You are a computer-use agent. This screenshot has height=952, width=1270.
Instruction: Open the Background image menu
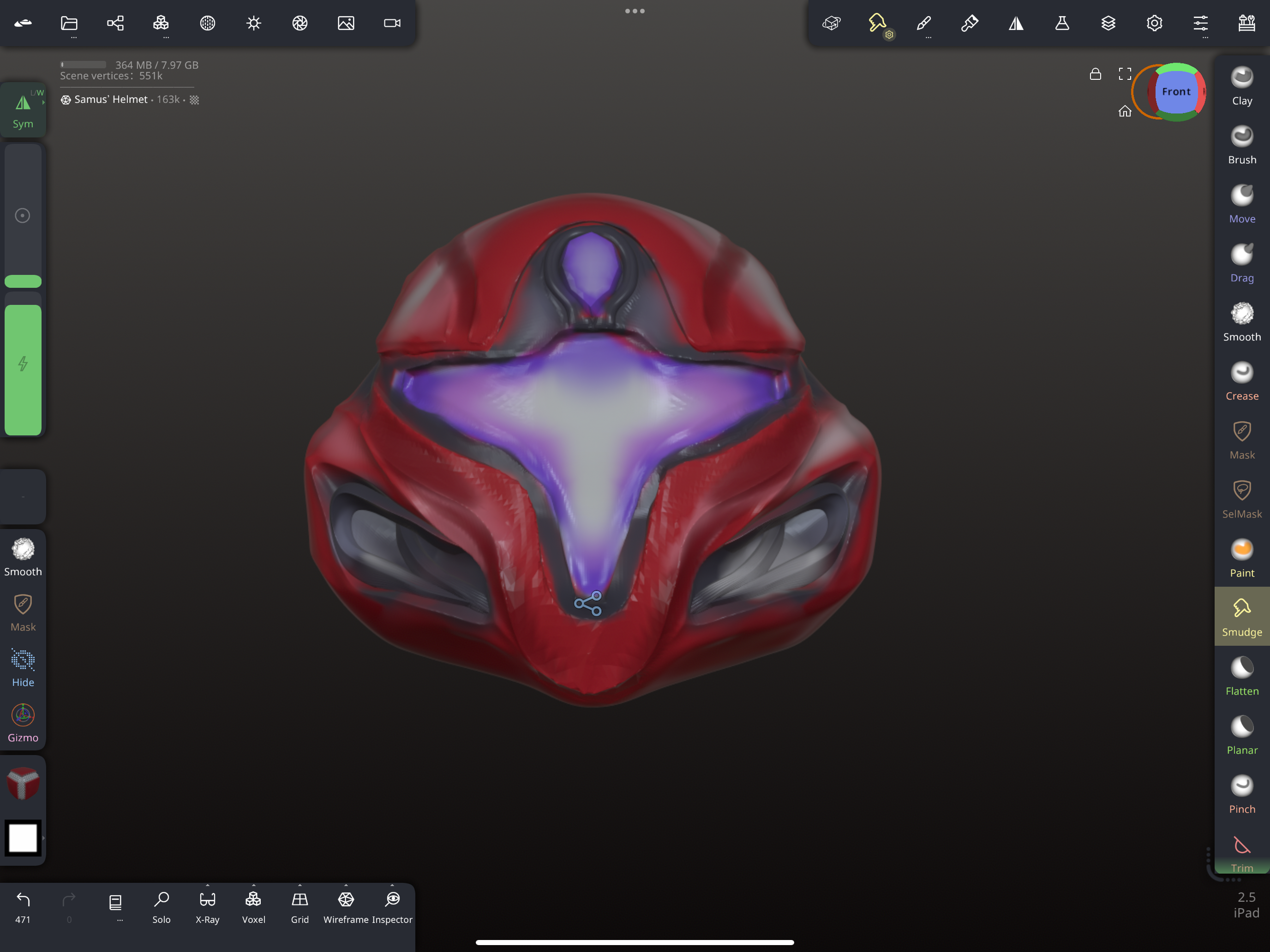pos(346,23)
